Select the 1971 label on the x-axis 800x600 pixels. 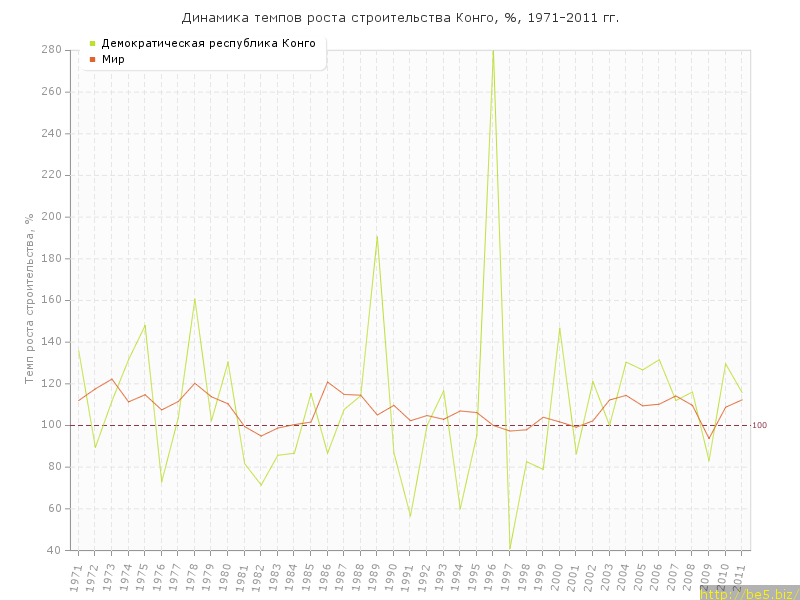click(x=75, y=577)
